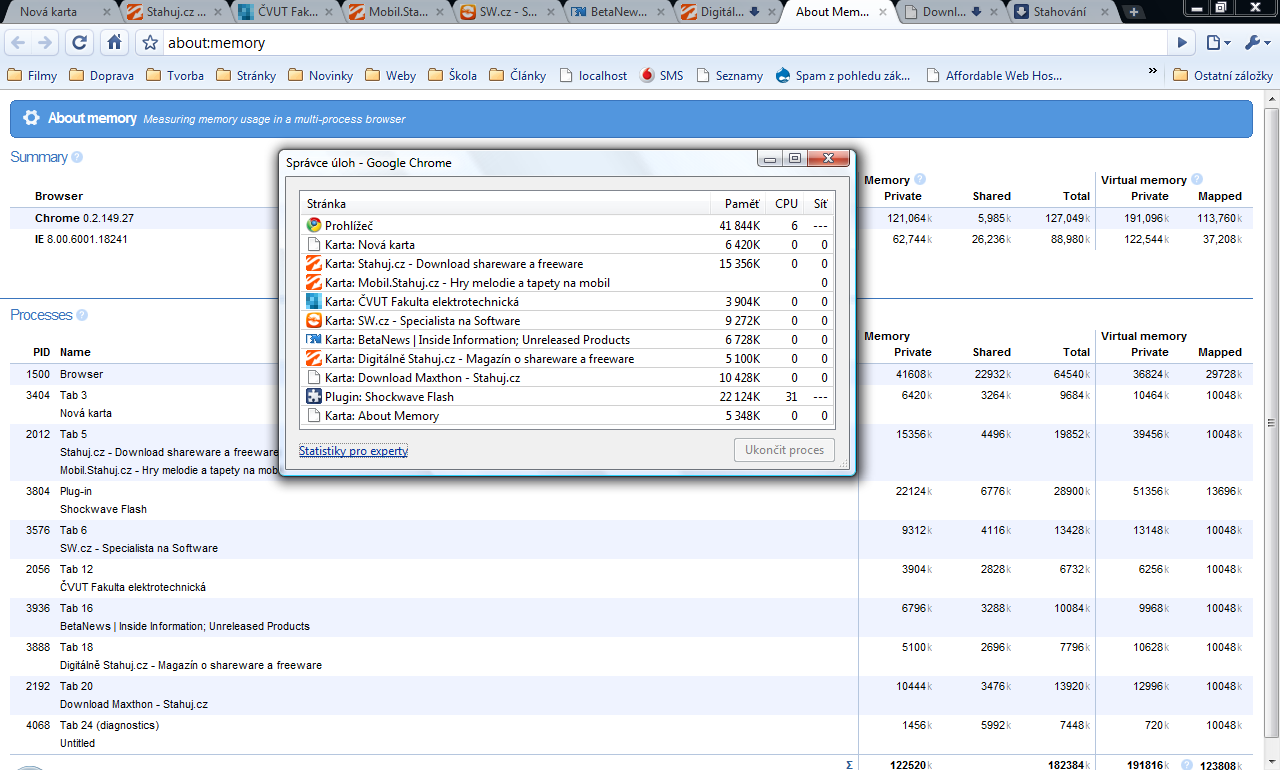Select Karta: About Memory row

[567, 416]
